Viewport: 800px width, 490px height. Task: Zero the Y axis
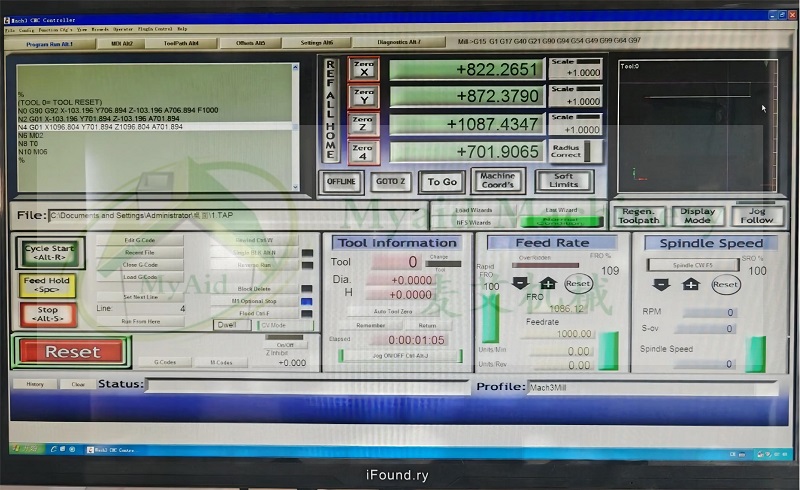(364, 96)
